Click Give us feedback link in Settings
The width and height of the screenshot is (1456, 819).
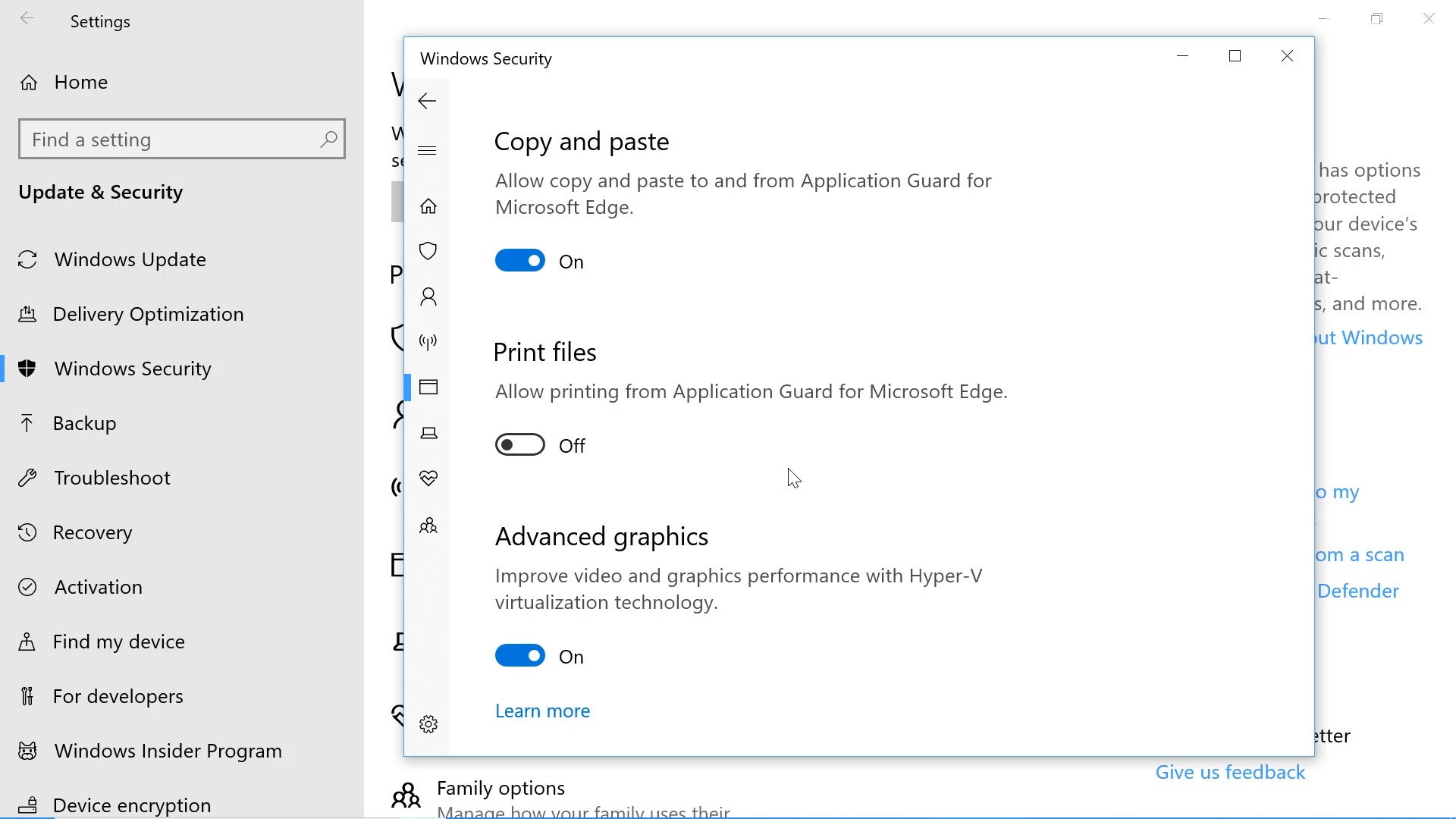coord(1230,772)
